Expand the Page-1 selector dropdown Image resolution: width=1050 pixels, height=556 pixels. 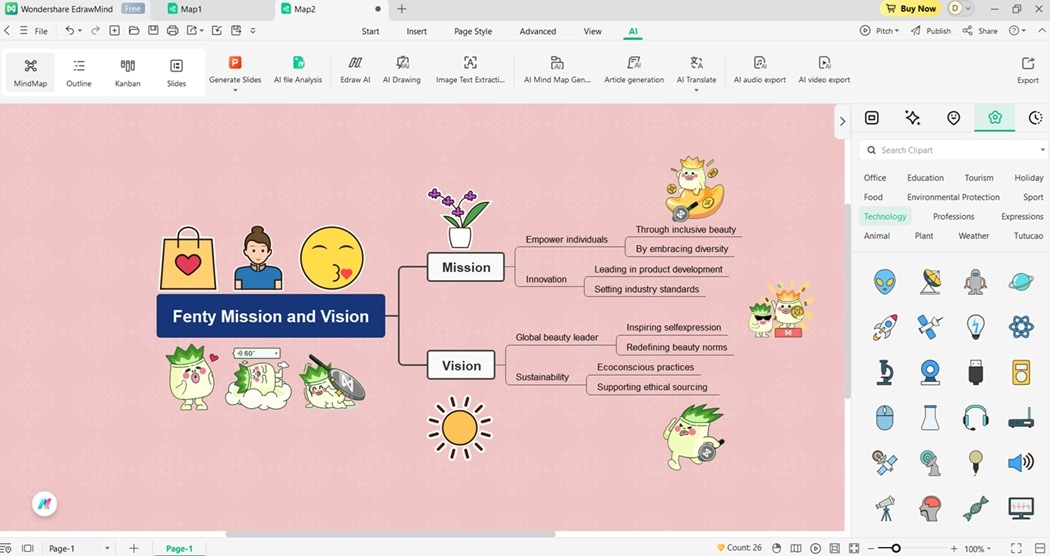pos(107,549)
